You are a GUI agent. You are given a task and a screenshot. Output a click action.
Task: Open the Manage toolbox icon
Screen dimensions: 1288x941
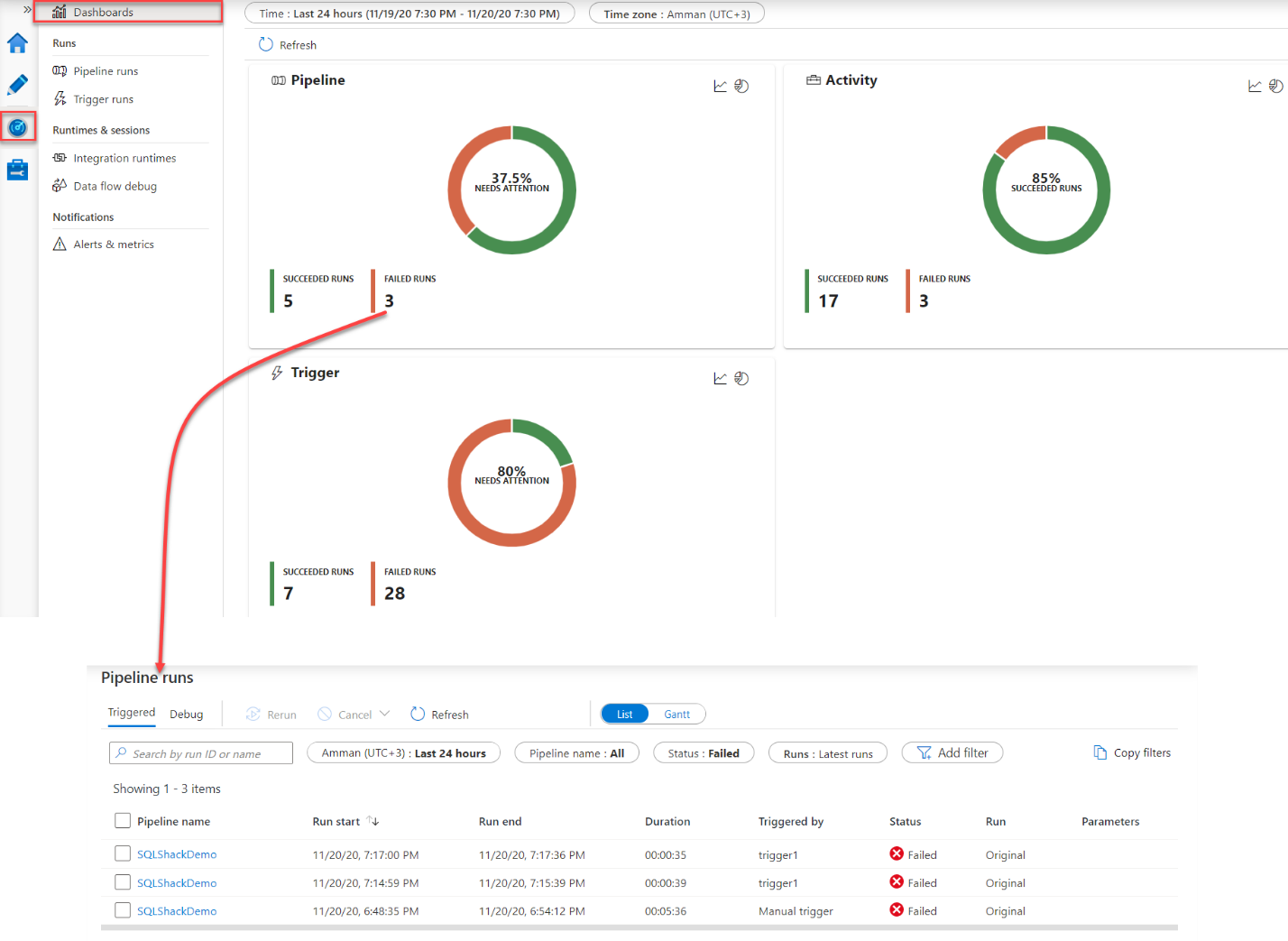(17, 170)
